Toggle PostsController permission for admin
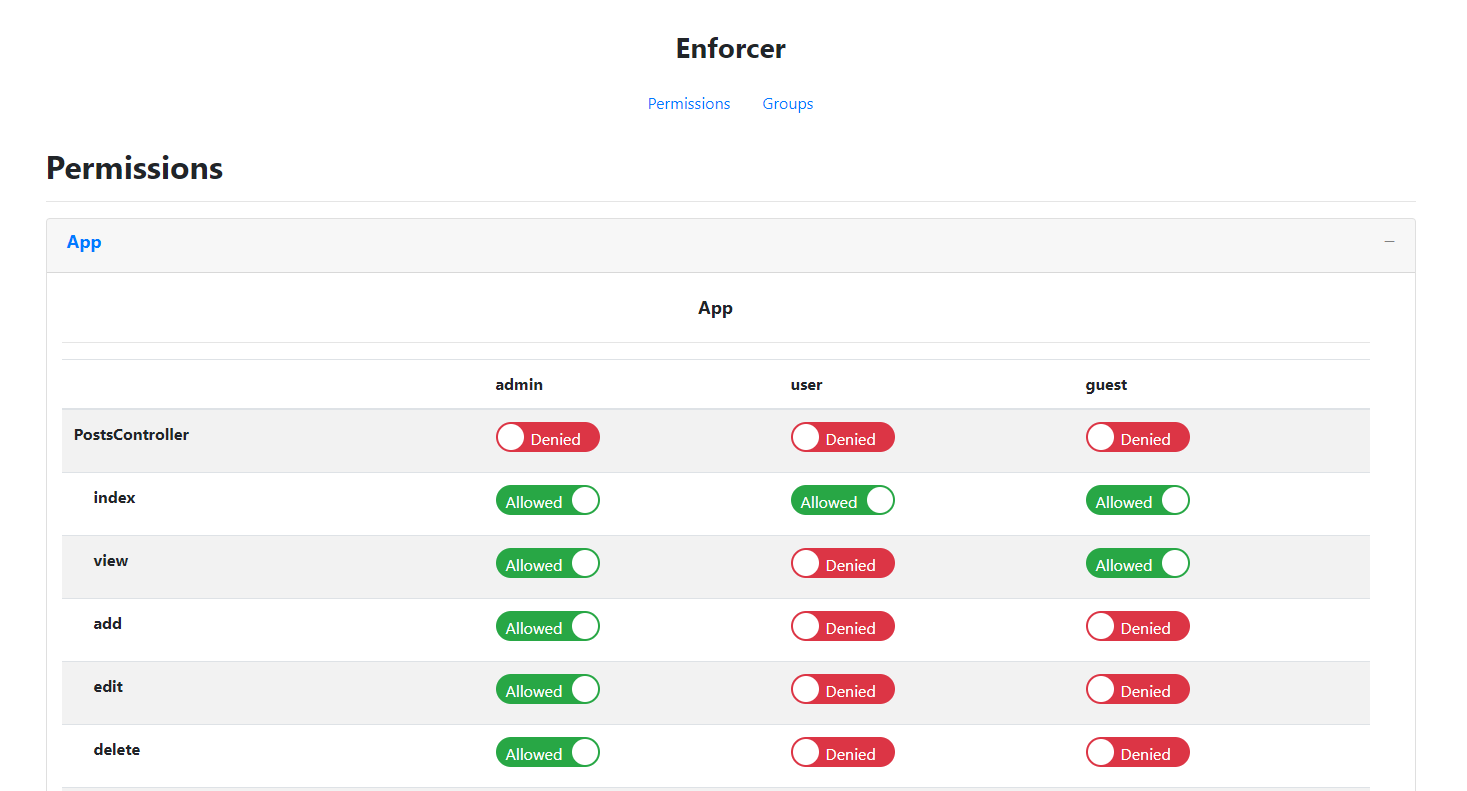1467x791 pixels. pos(547,438)
